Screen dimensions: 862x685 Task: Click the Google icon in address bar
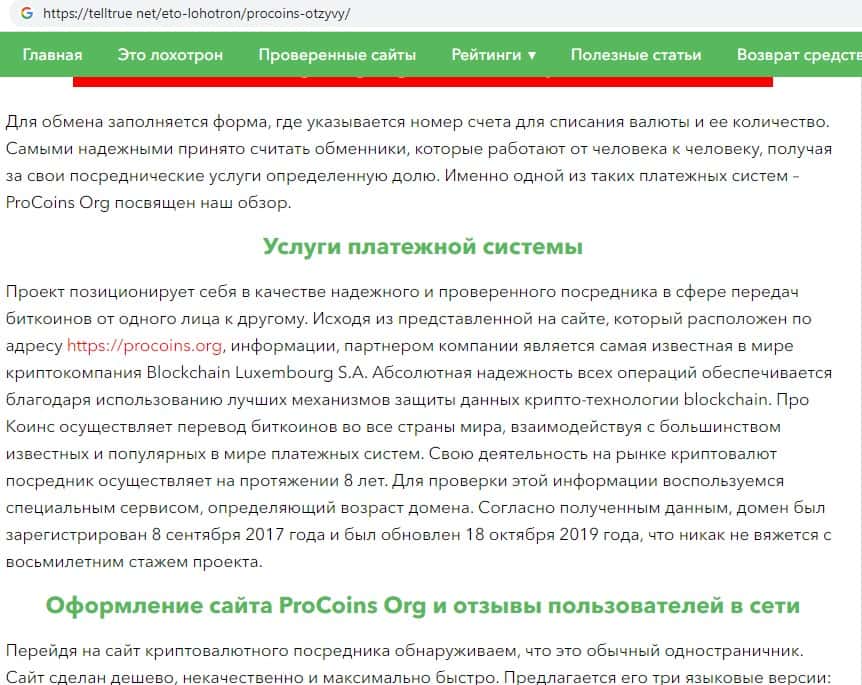26,13
